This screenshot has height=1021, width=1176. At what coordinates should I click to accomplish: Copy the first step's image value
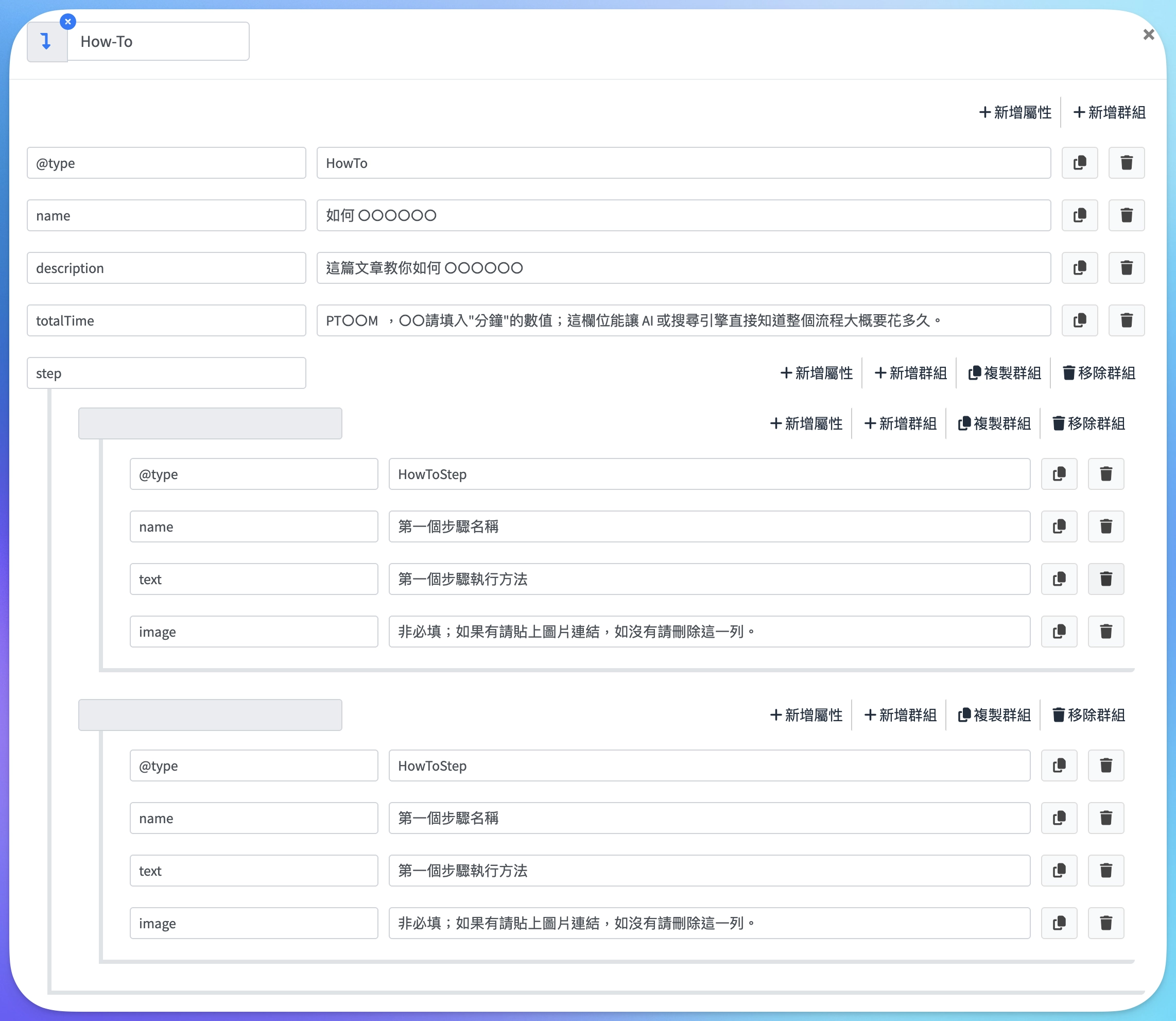coord(1059,631)
